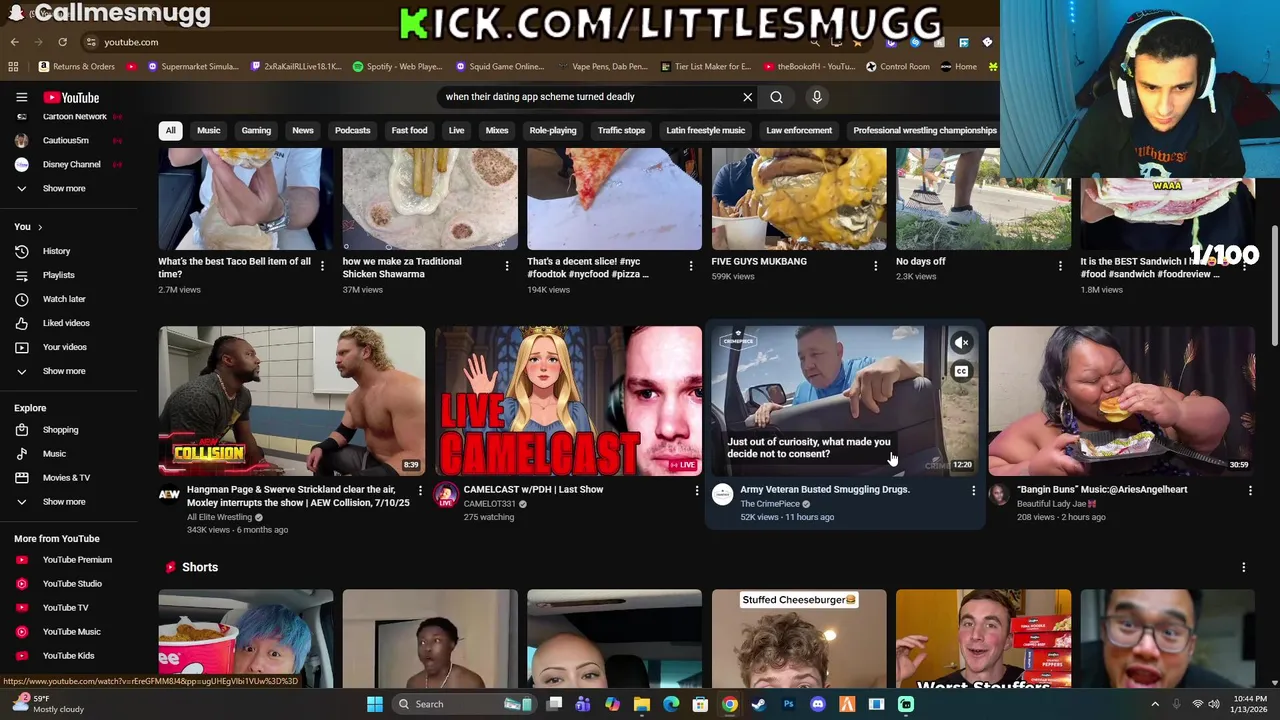Open the Tier List Maker bookmark
This screenshot has height=720, width=1280.
click(x=706, y=67)
